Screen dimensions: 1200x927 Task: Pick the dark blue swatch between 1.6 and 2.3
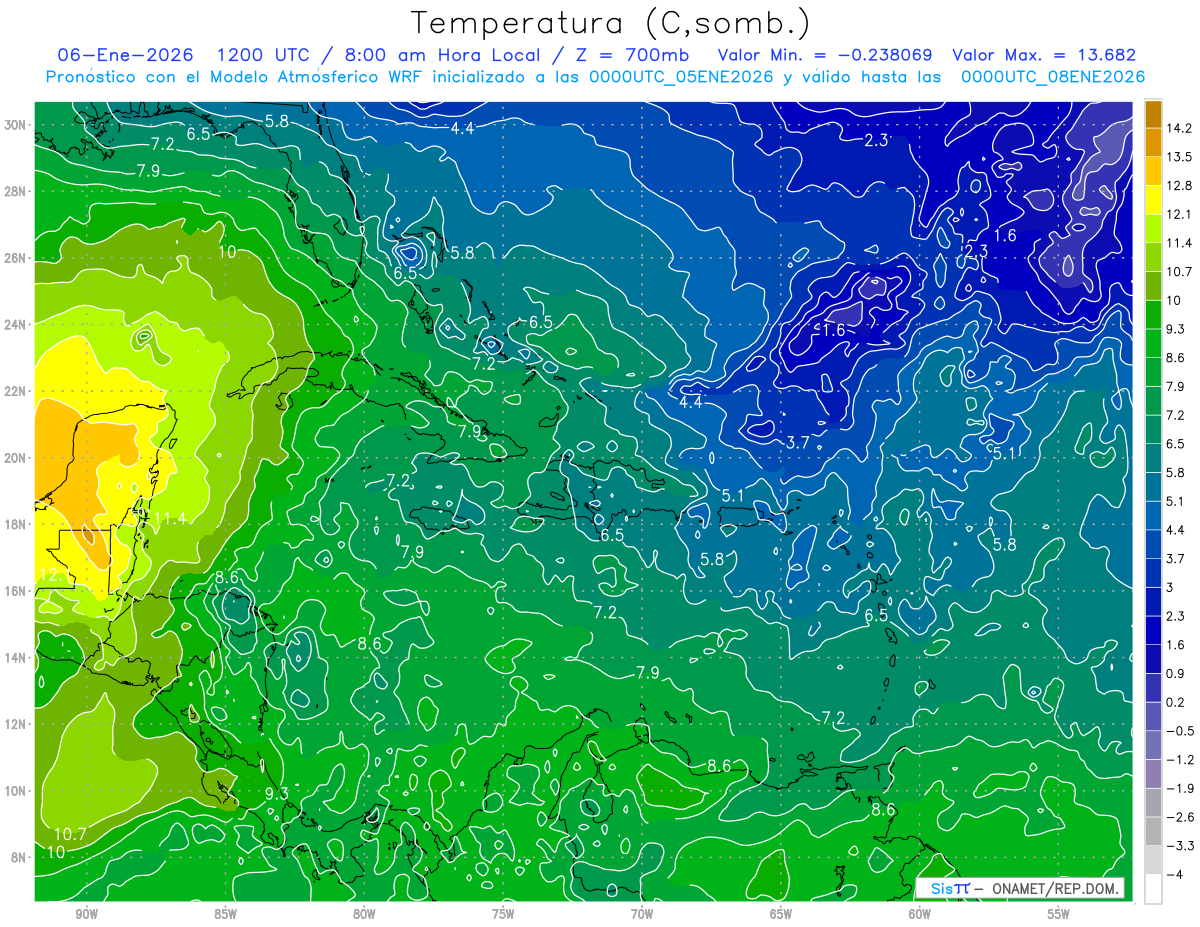pos(1153,630)
